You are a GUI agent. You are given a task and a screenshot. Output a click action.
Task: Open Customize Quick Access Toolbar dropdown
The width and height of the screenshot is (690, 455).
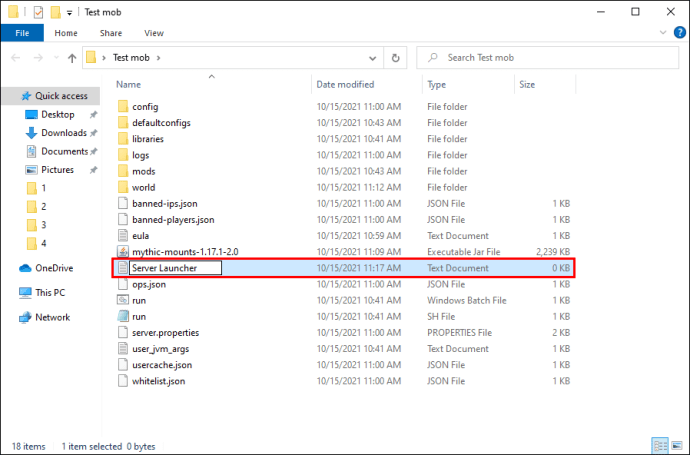tap(69, 13)
